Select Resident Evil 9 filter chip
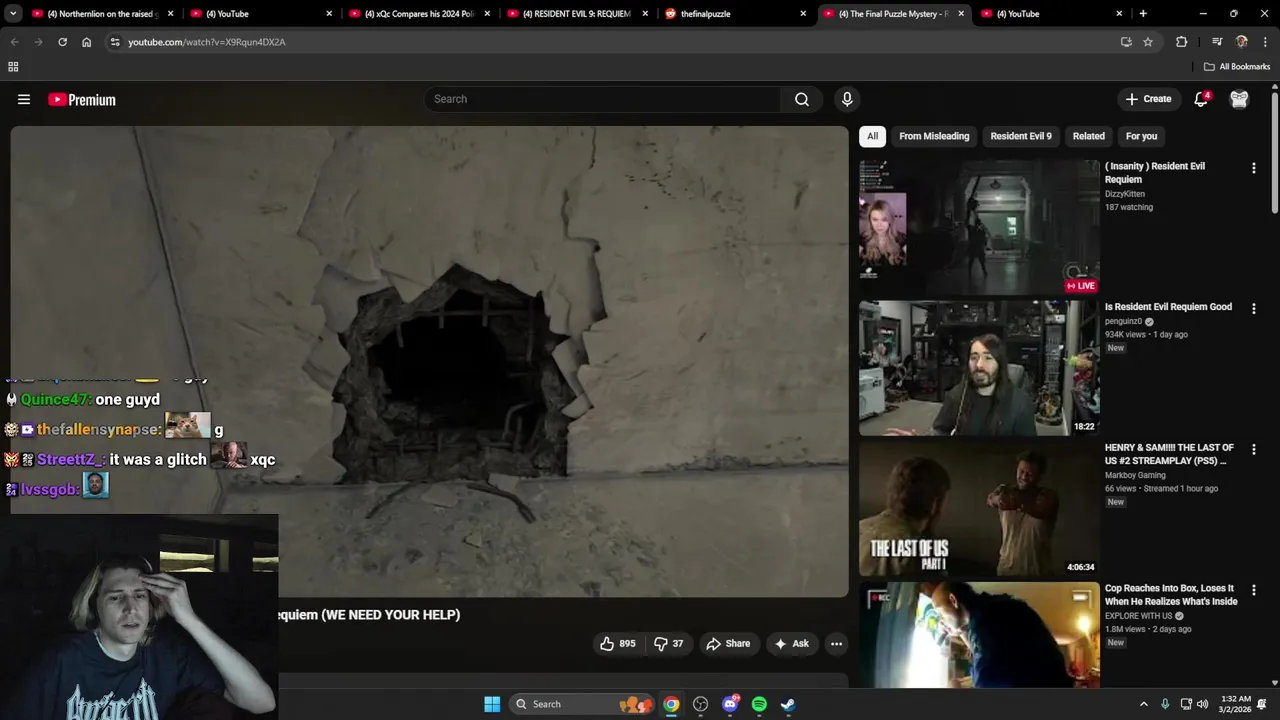1280x720 pixels. 1021,136
